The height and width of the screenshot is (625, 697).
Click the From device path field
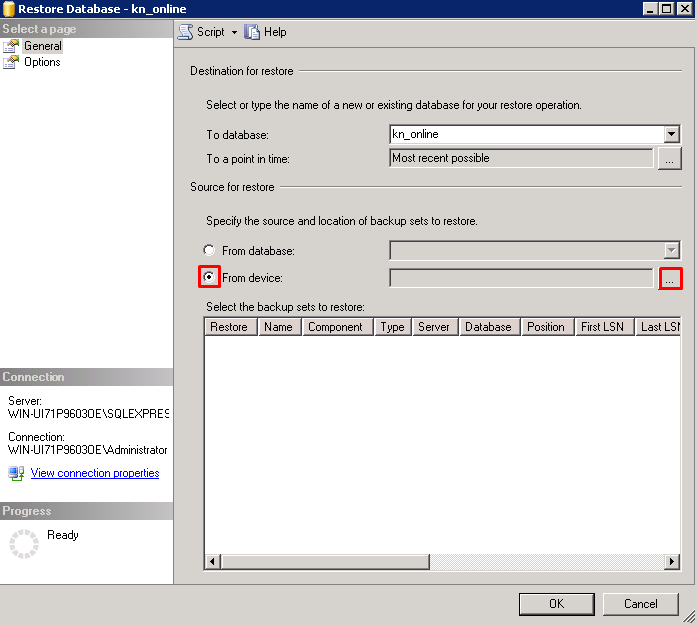521,278
